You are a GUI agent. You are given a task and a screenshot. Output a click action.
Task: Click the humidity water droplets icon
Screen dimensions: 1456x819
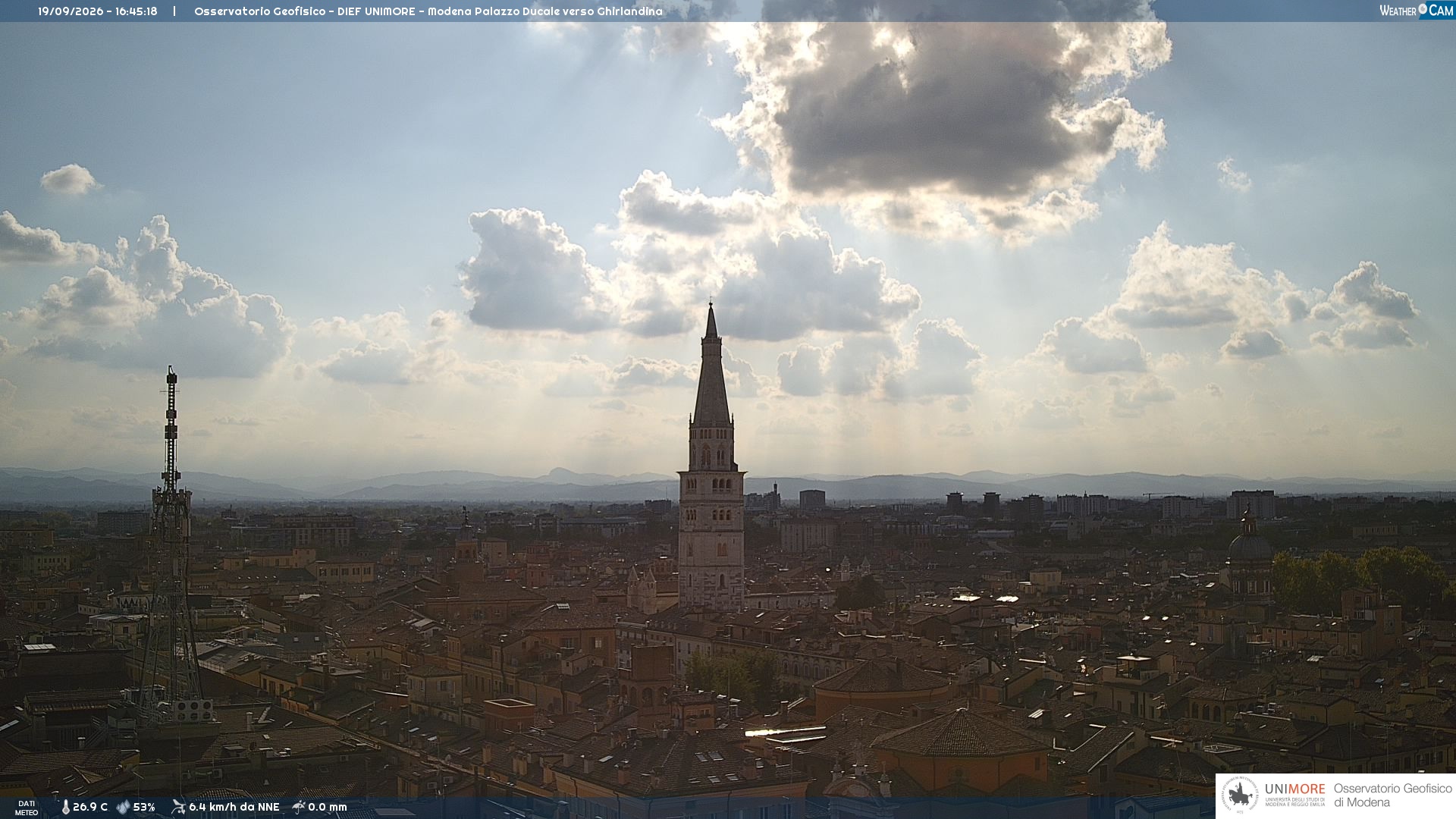pos(123,807)
